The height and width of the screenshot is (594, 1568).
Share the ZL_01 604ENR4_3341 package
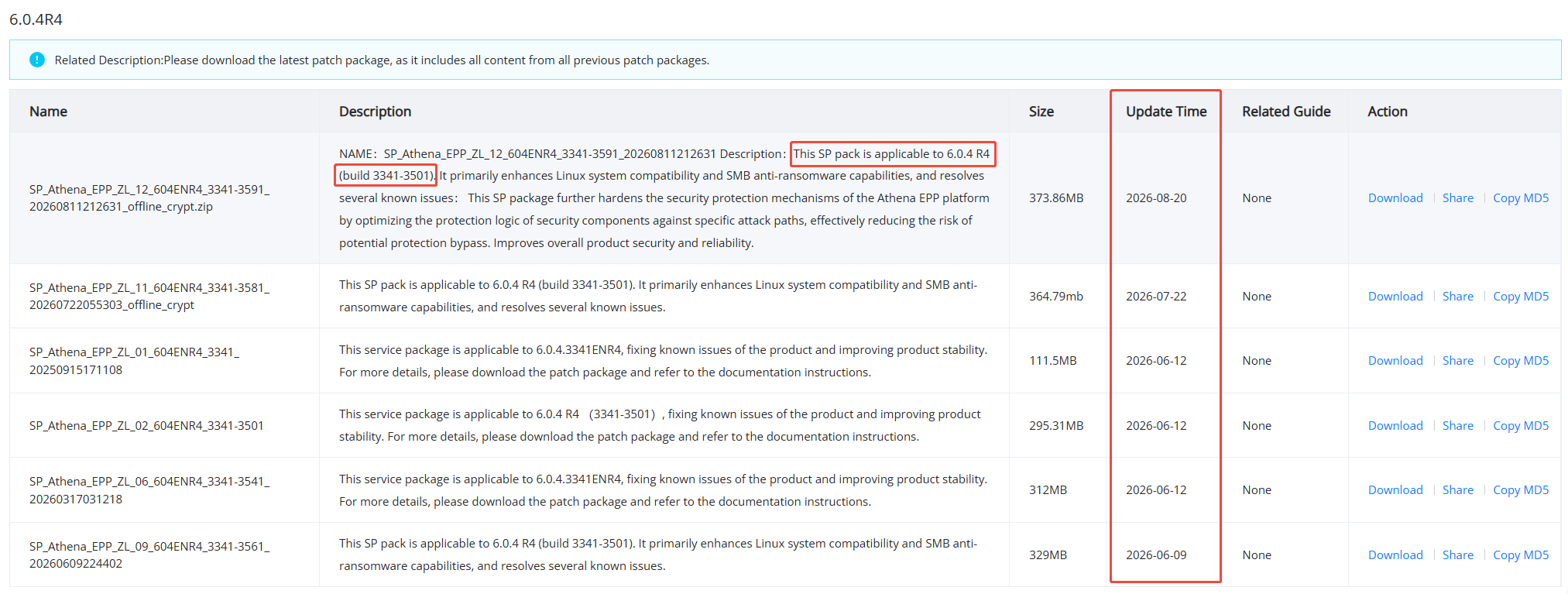[1458, 361]
